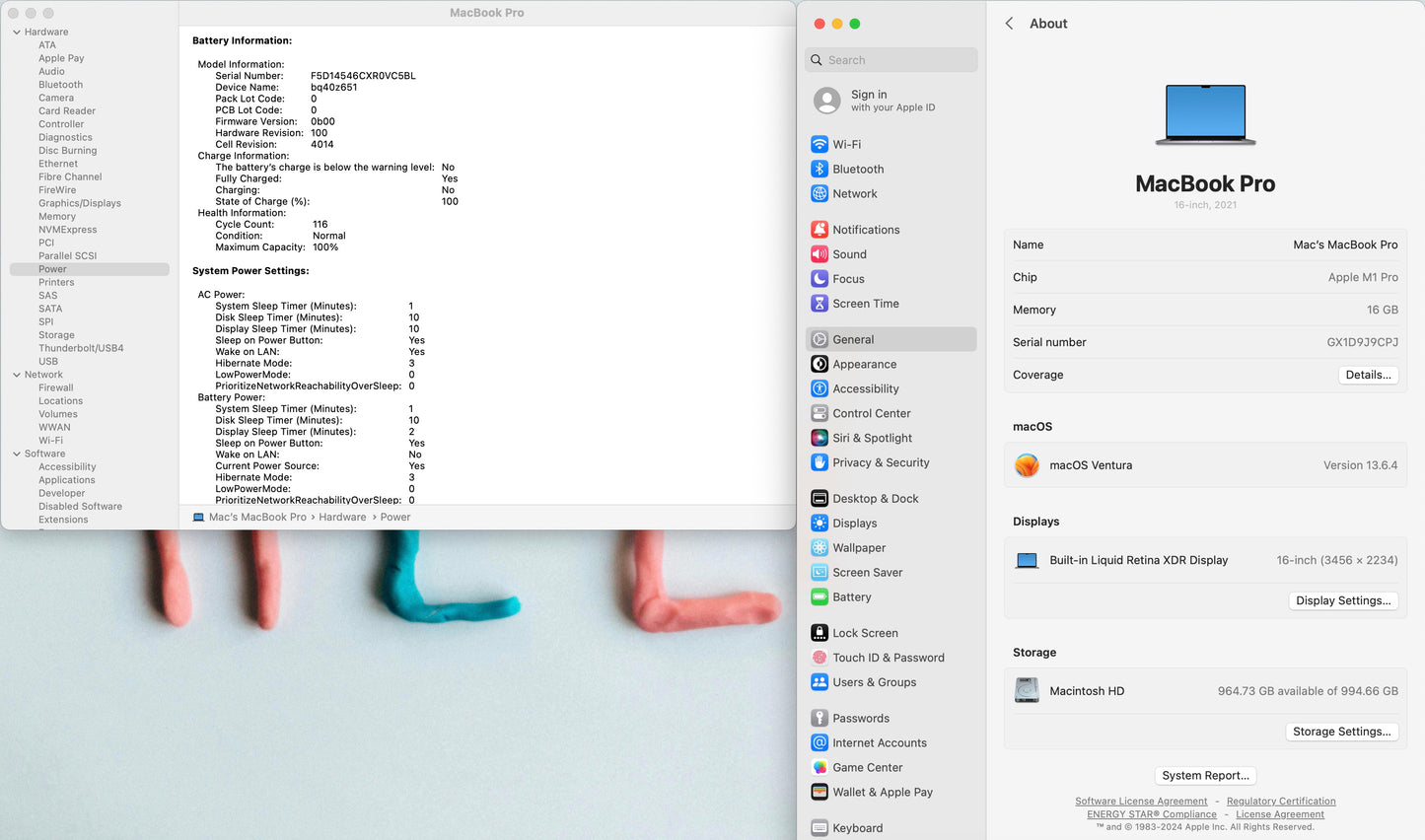This screenshot has height=840, width=1425.
Task: Open Bluetooth settings icon
Action: point(819,169)
